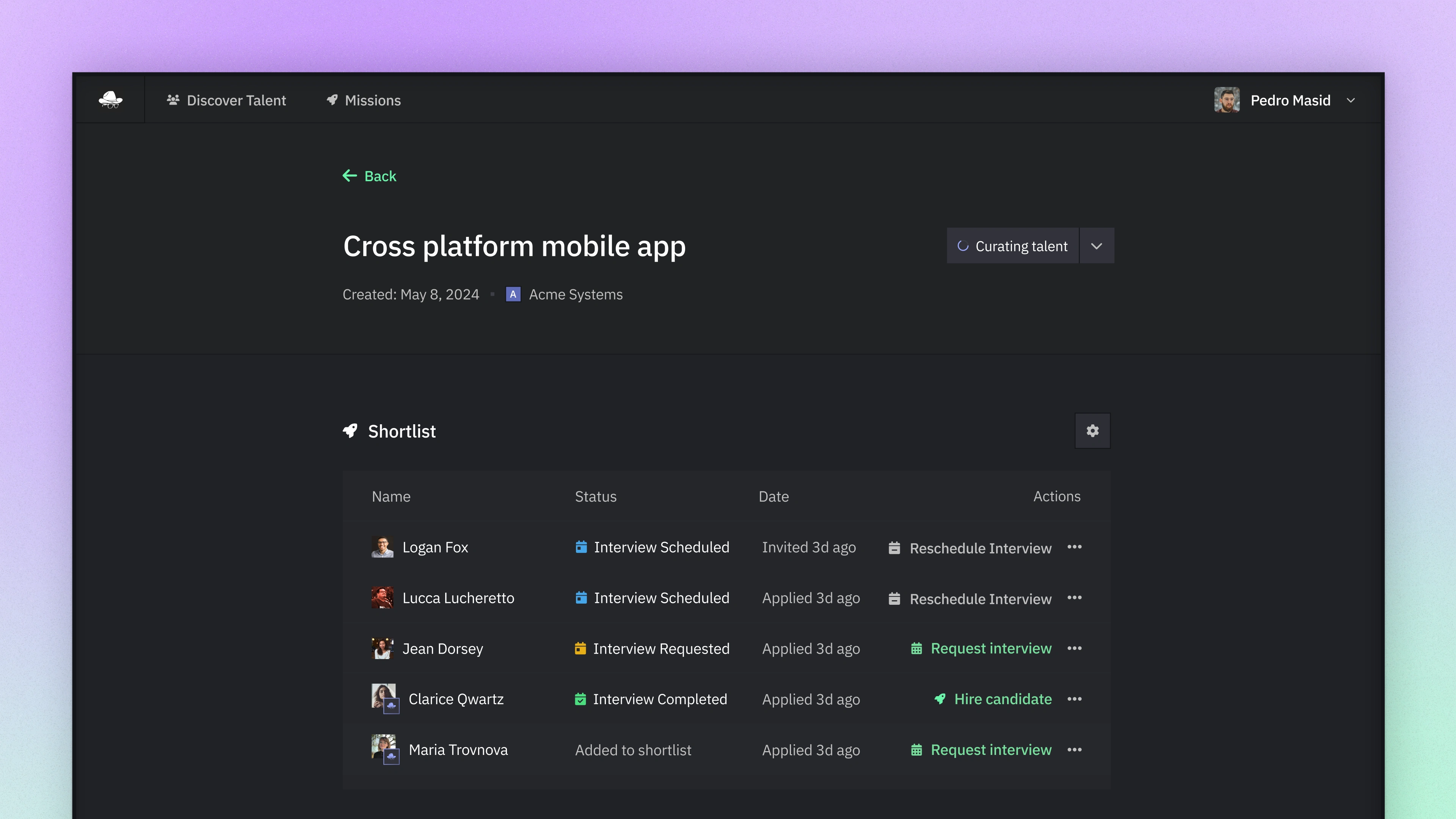Hire candidate Clarice Qwartz
The image size is (1456, 819).
point(993,699)
